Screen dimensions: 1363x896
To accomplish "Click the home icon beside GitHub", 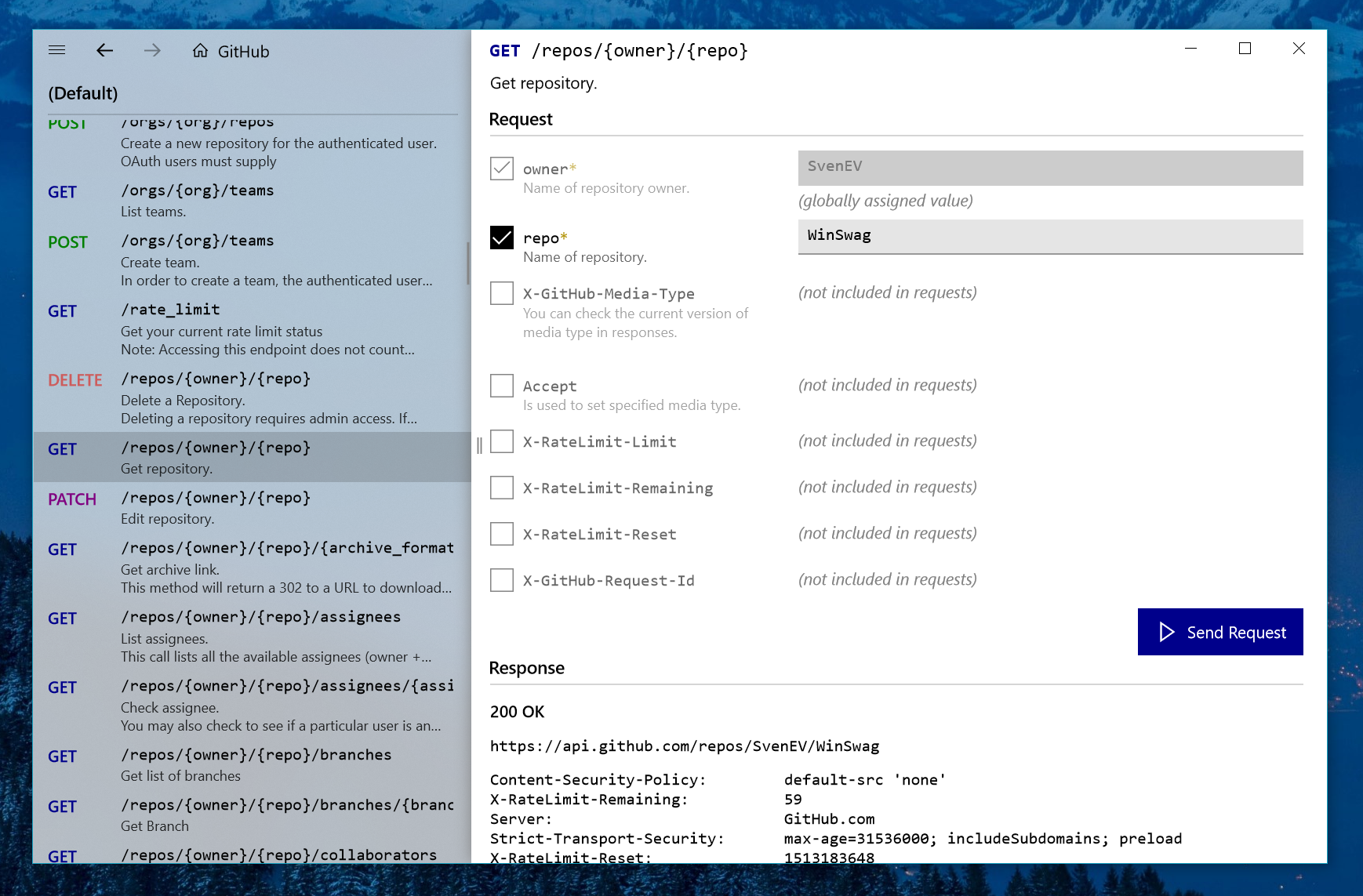I will pos(201,51).
